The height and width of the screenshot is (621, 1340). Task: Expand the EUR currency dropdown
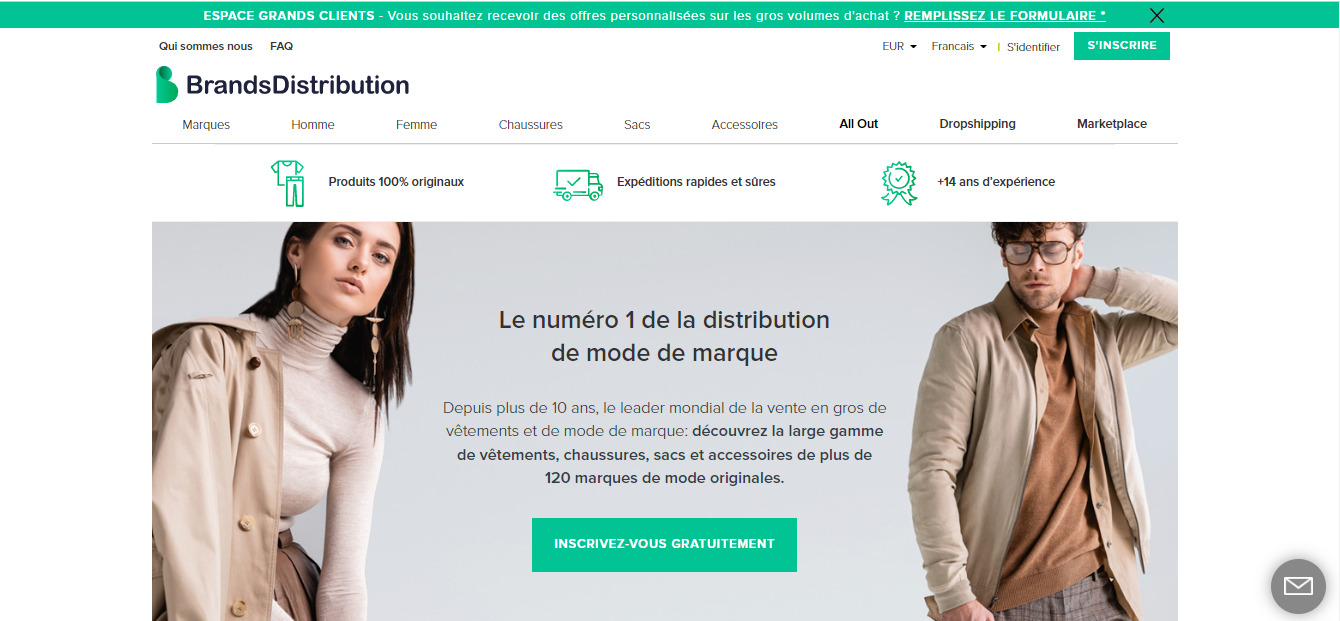click(899, 46)
